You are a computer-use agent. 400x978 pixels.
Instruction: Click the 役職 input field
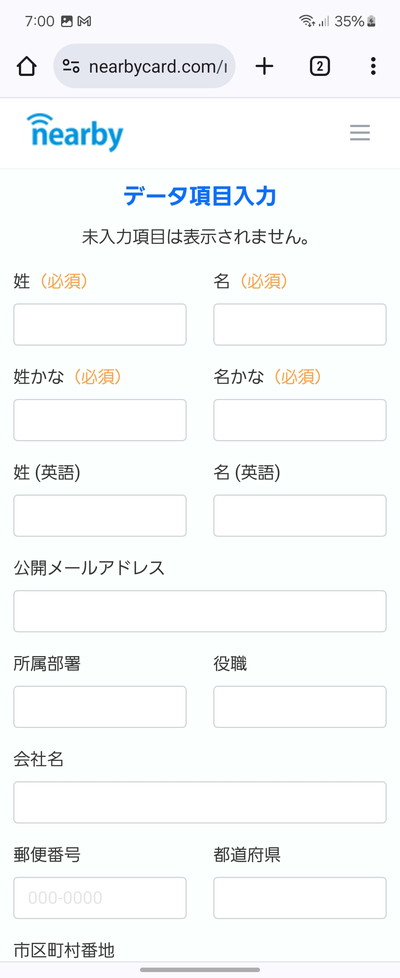[300, 707]
